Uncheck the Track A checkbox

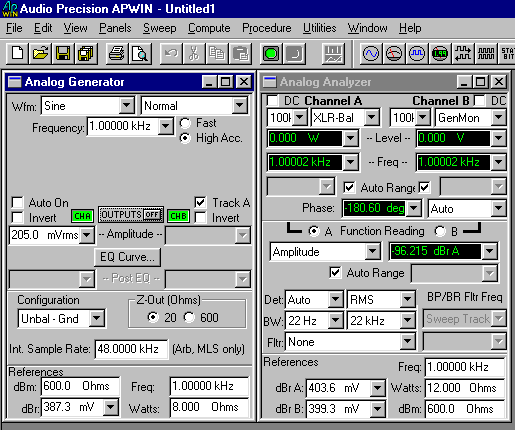(200, 202)
